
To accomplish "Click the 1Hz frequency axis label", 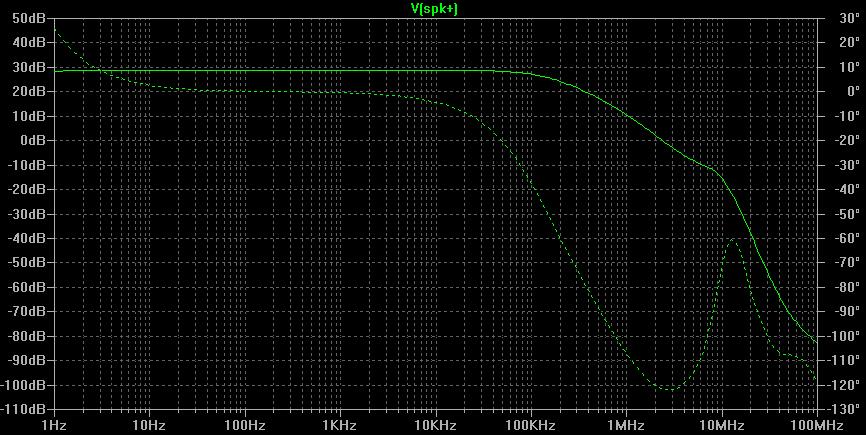I will click(54, 426).
